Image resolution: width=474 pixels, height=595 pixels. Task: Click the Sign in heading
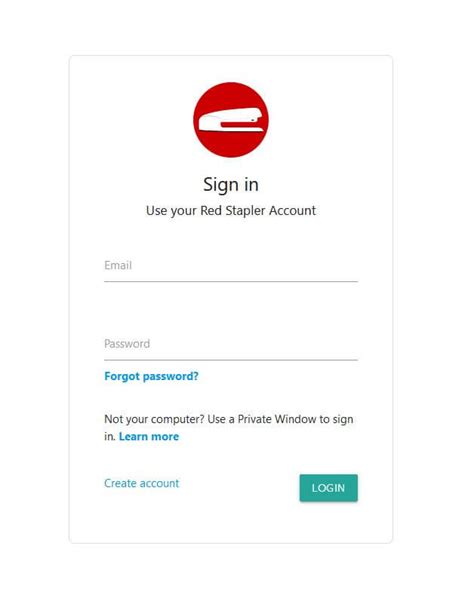coord(231,185)
